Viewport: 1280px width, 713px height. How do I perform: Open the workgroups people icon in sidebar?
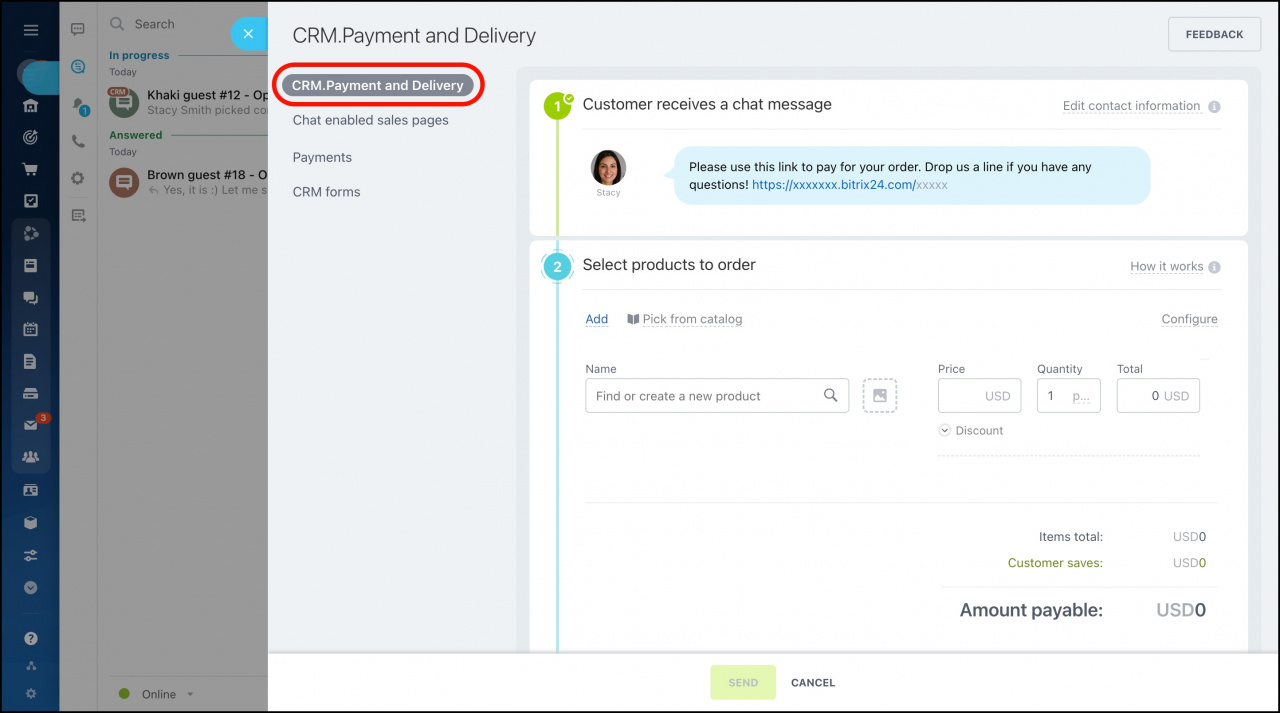point(31,457)
